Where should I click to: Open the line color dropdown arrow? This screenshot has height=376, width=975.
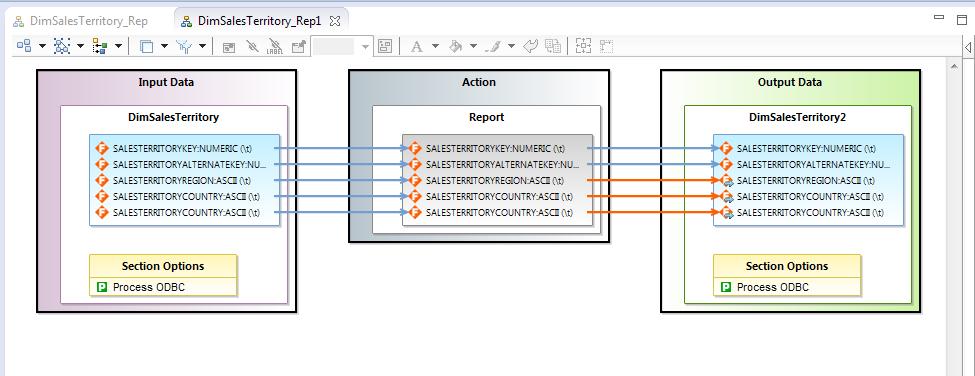click(511, 46)
